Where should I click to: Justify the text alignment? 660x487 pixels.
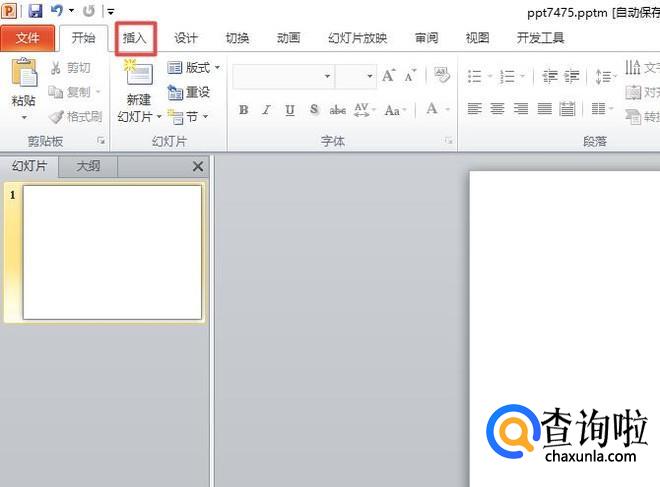[544, 109]
